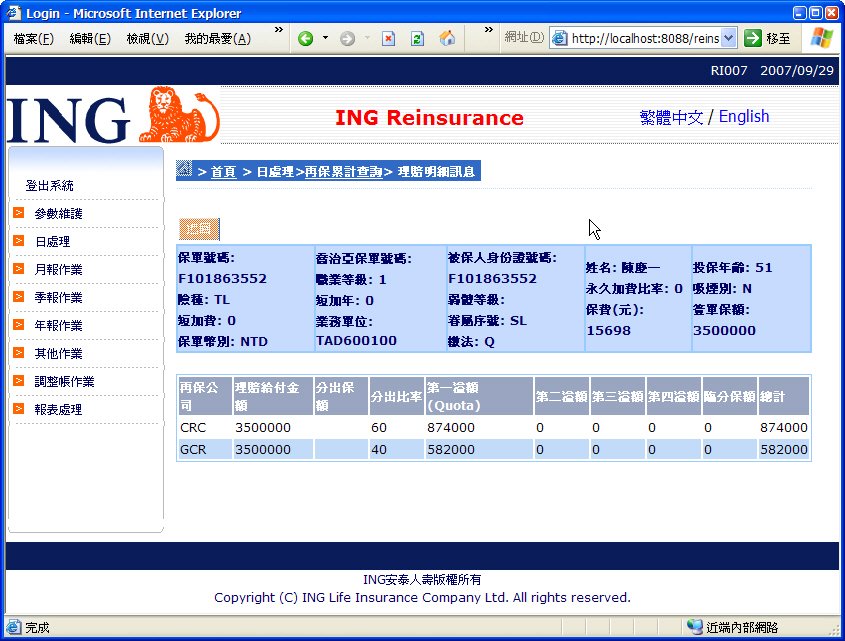Open the 報表處理 sidebar menu
Viewport: 845px width, 641px height.
(x=58, y=410)
